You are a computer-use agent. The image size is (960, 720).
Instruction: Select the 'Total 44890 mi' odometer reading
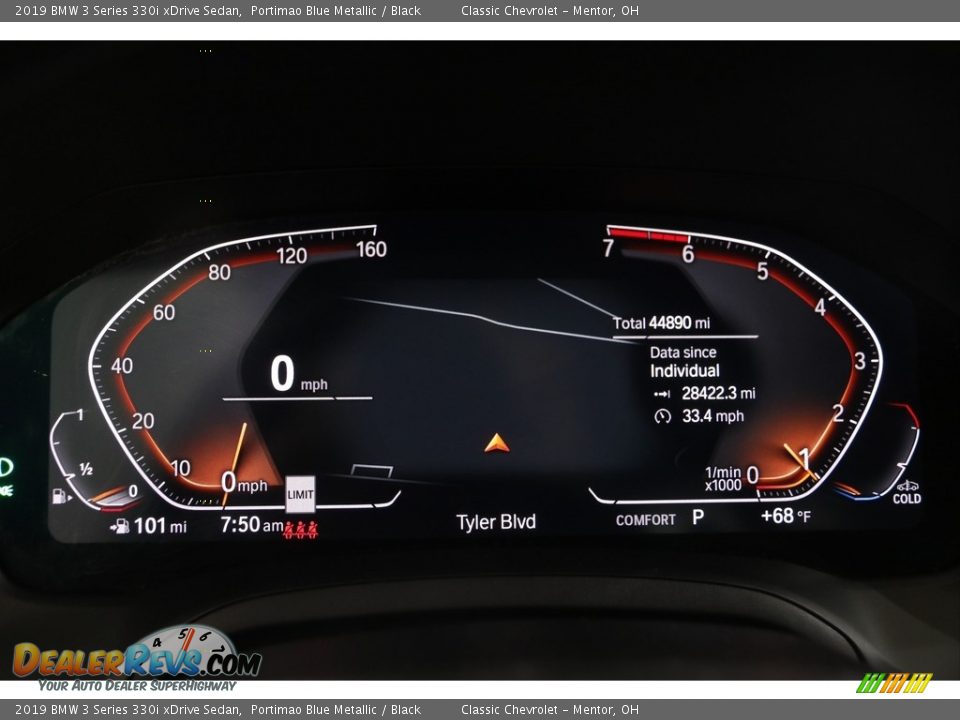click(x=661, y=323)
